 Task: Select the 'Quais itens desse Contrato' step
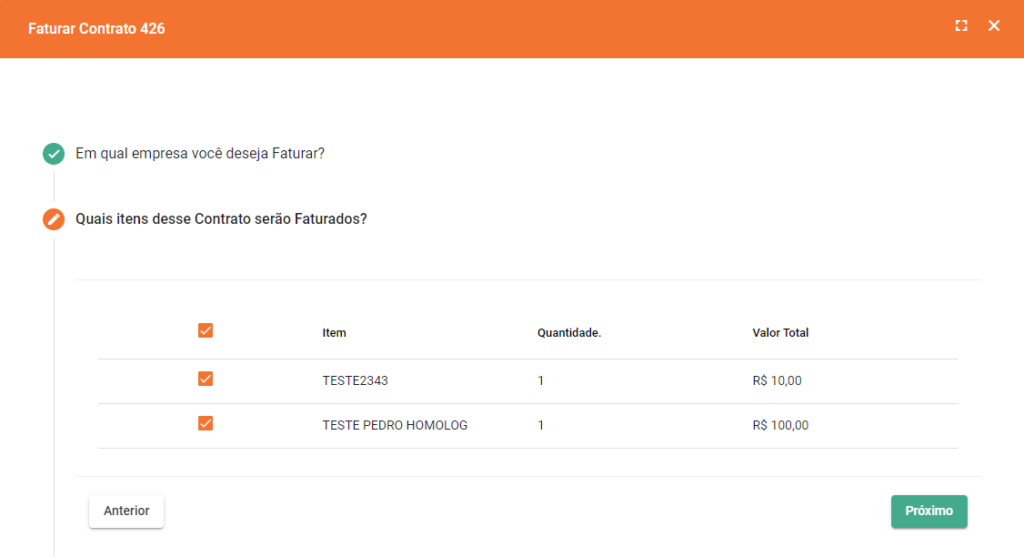click(221, 219)
